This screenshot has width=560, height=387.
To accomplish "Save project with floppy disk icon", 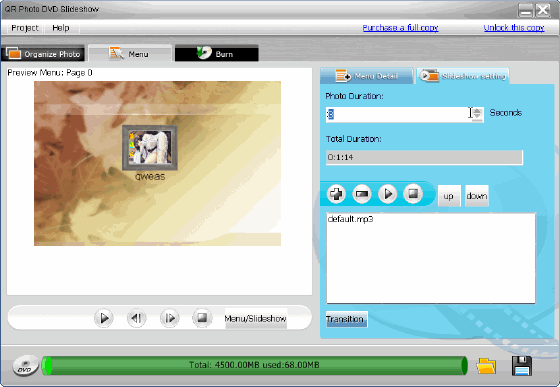I will (x=522, y=366).
